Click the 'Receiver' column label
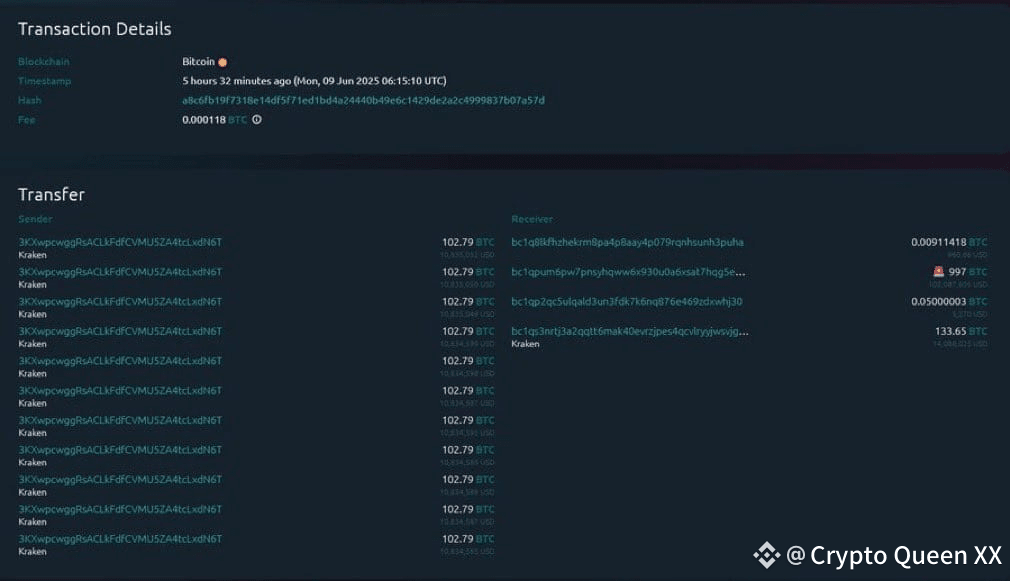Screen dimensions: 1010x581 coord(532,219)
